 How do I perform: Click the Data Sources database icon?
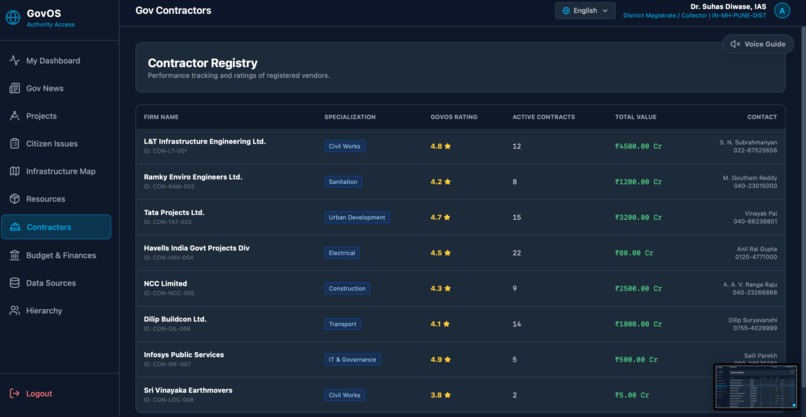15,283
